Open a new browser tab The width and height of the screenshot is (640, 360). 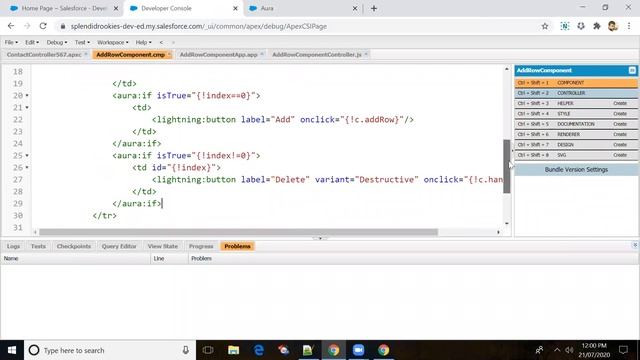[374, 8]
